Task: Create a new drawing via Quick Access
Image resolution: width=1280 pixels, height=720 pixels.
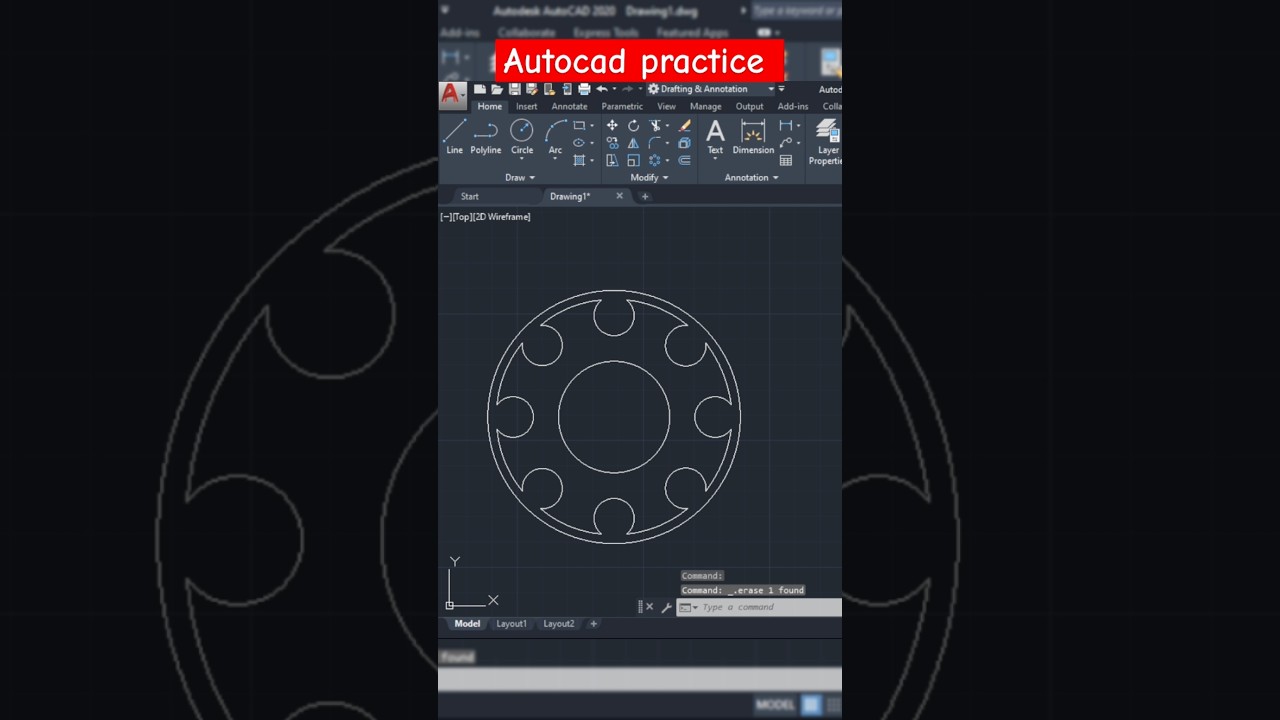Action: click(x=480, y=89)
